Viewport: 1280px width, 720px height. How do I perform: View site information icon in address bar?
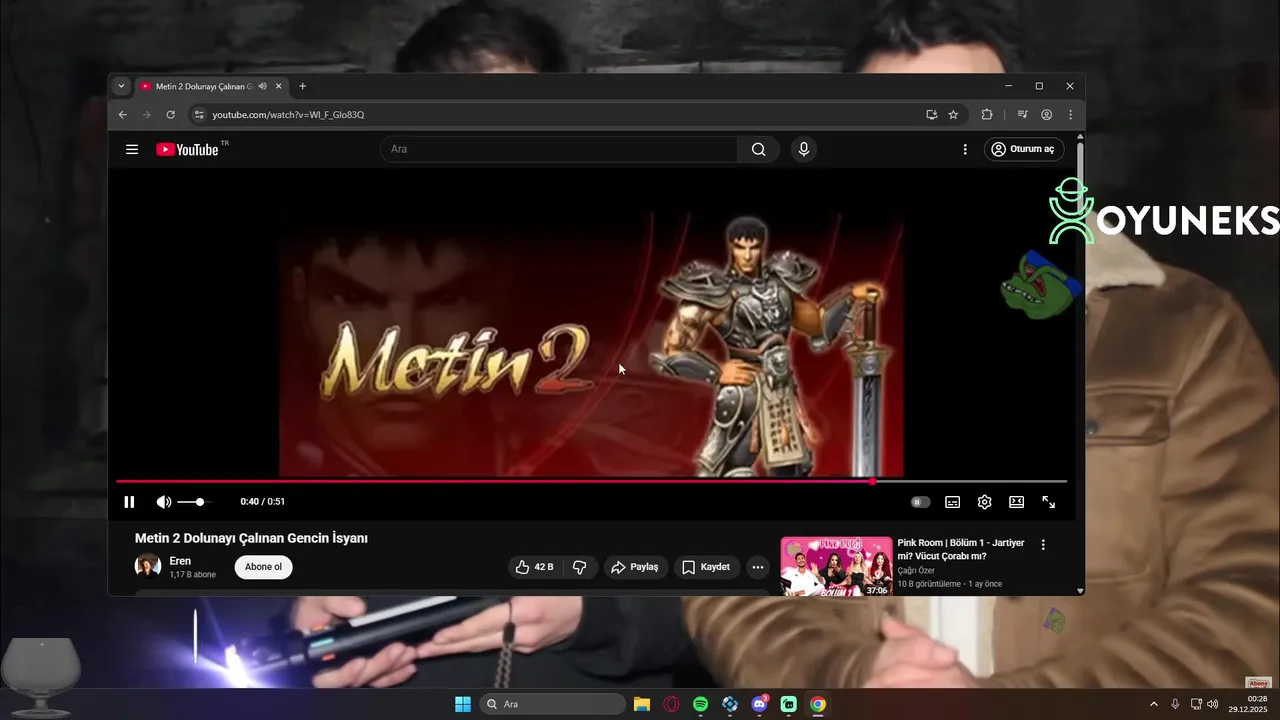pos(199,115)
